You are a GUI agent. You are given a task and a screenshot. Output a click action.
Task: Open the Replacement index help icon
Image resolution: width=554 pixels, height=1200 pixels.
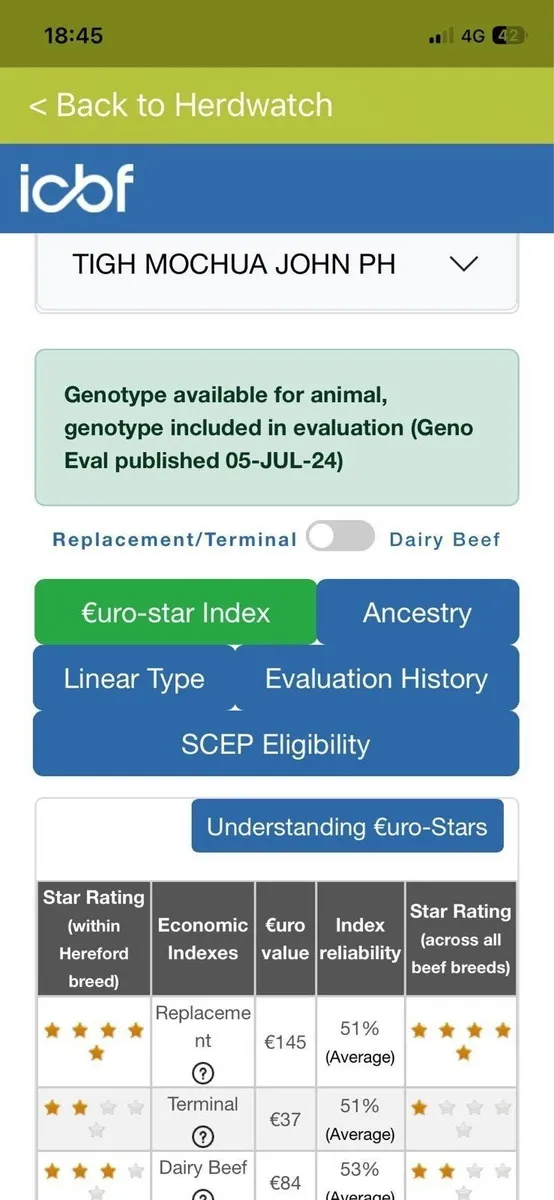pyautogui.click(x=203, y=1074)
